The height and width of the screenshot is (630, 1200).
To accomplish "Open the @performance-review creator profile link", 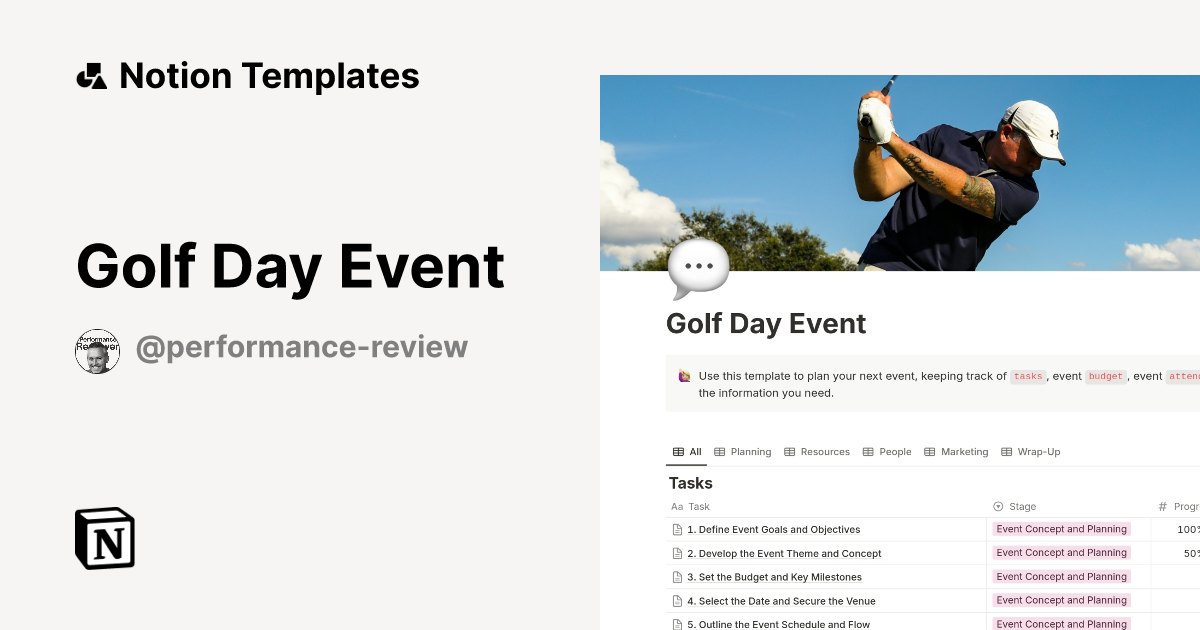I will point(302,347).
